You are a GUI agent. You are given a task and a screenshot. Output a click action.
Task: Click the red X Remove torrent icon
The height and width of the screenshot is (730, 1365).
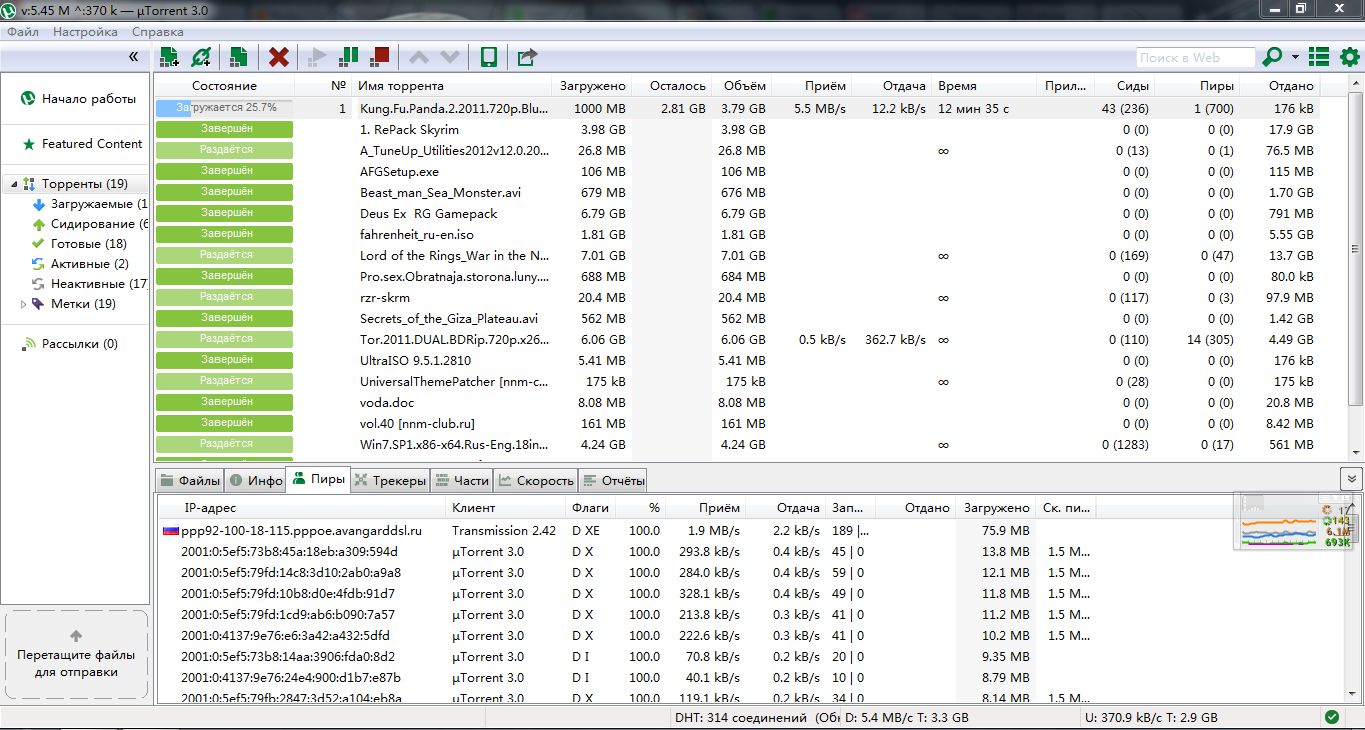pos(279,57)
